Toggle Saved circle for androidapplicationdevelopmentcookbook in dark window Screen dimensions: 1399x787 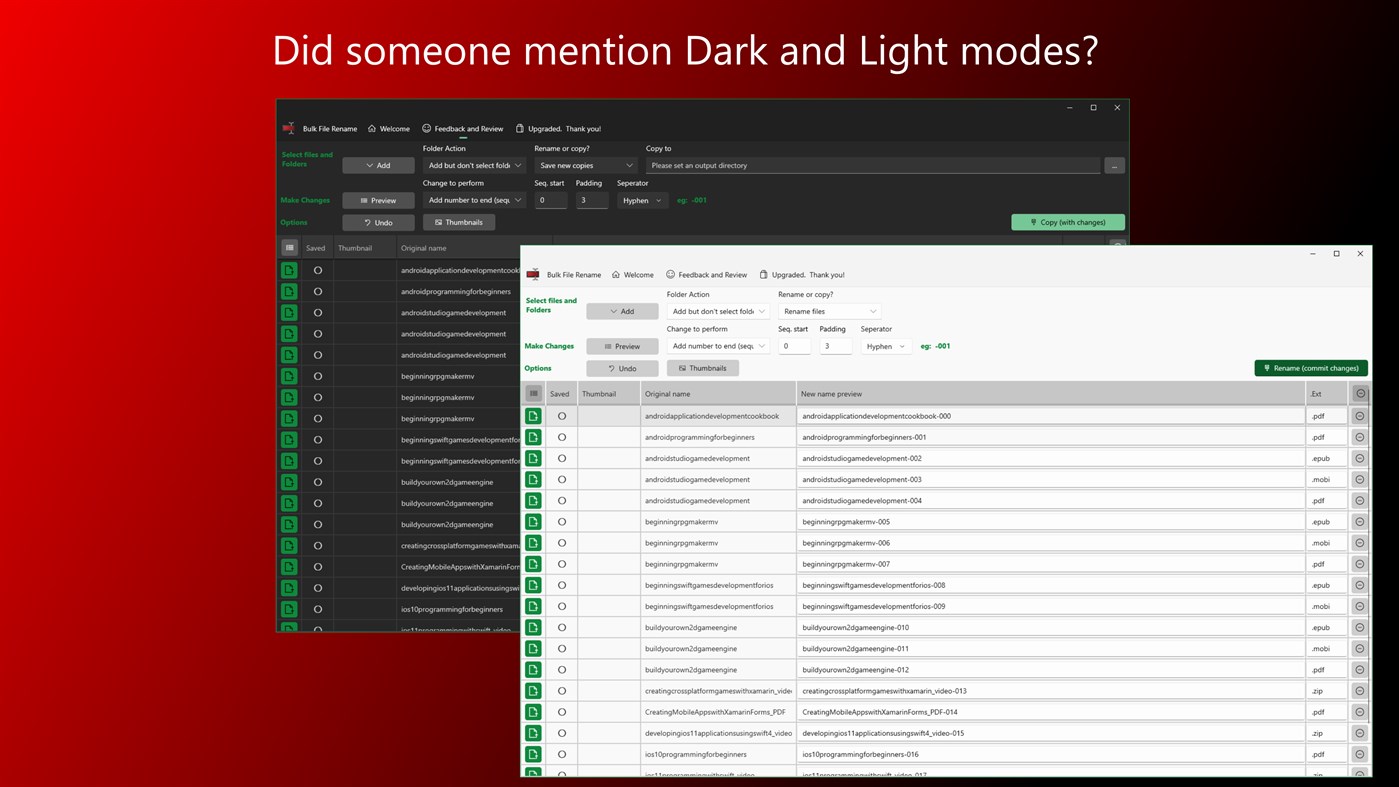(318, 270)
